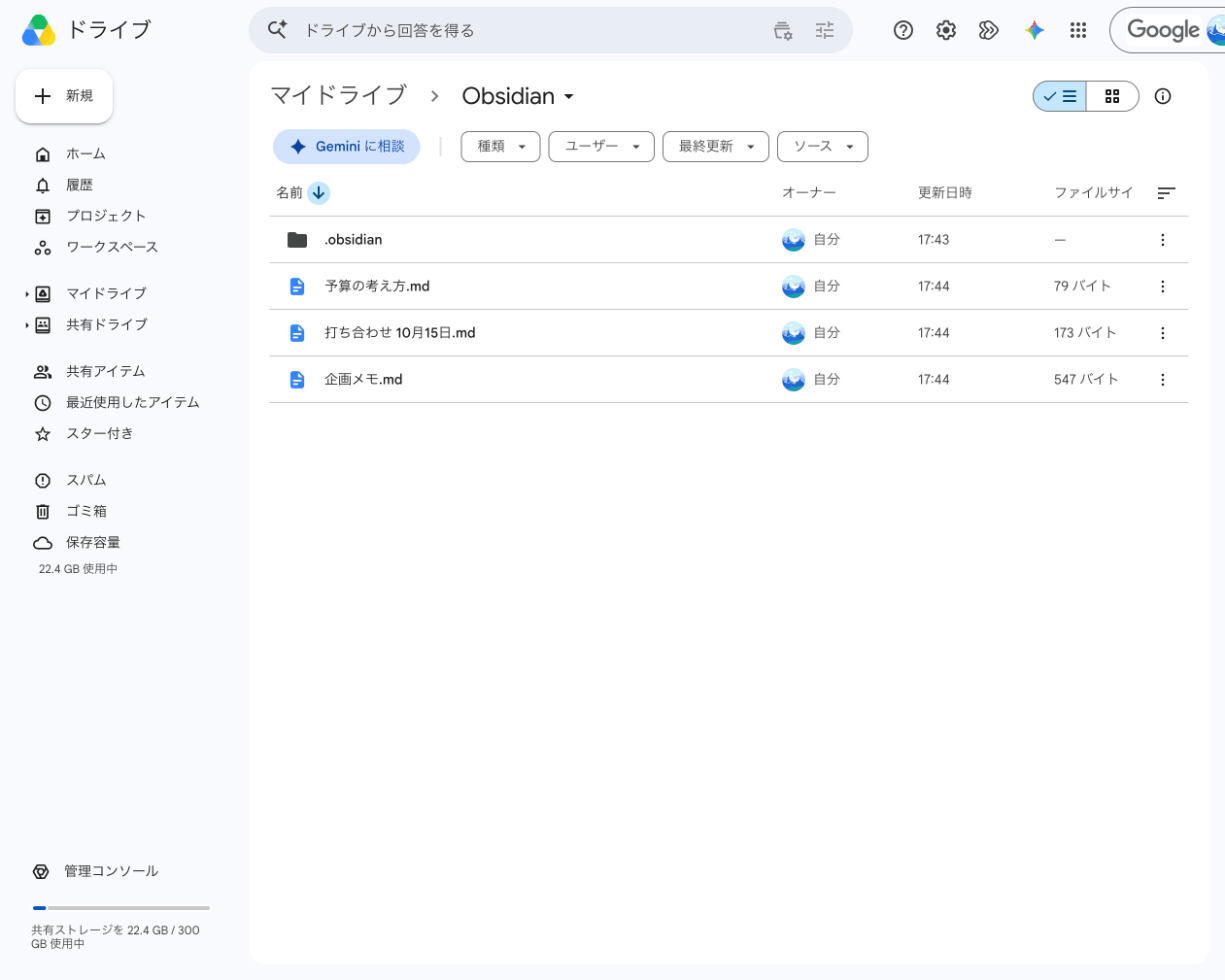Open more actions for 企画メモ.md

[x=1162, y=380]
